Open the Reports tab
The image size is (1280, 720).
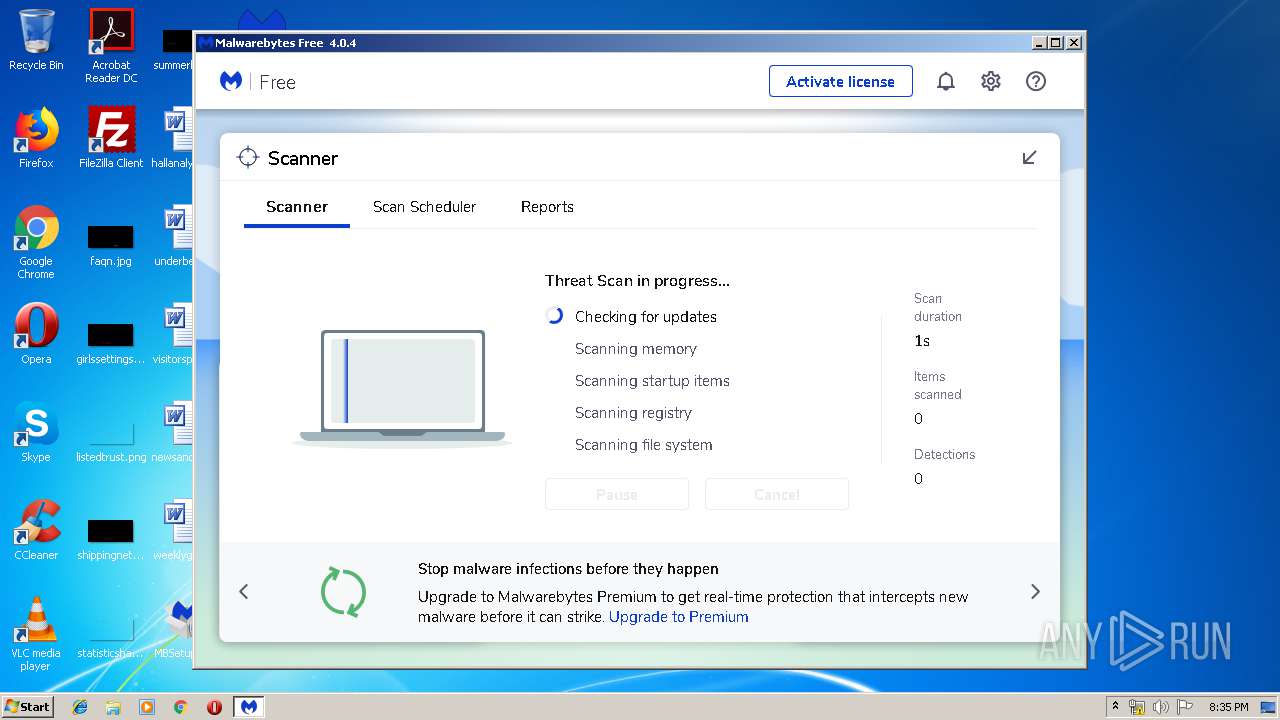click(547, 207)
